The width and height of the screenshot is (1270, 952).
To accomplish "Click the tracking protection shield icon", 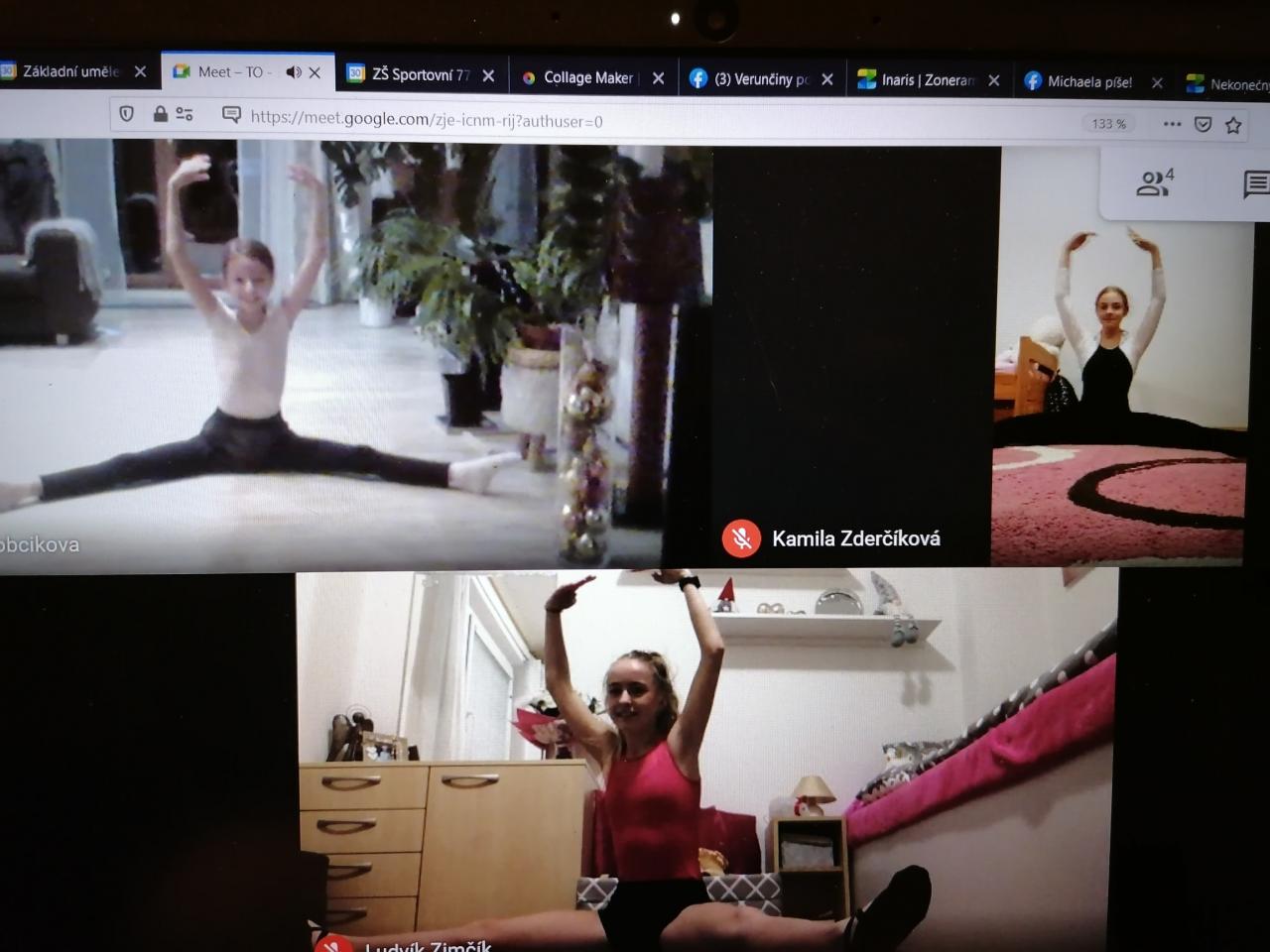I will tap(126, 114).
